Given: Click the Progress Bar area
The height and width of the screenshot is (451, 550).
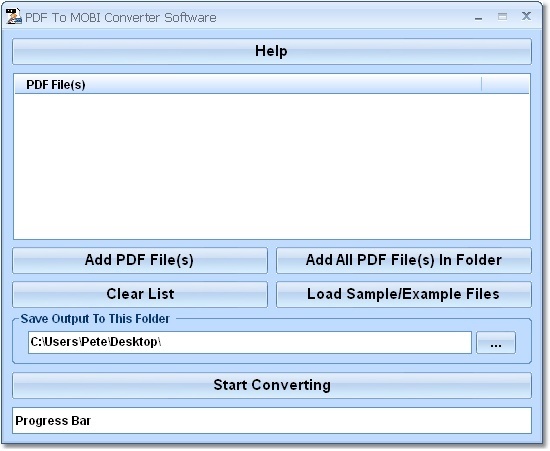Looking at the screenshot, I should [272, 420].
